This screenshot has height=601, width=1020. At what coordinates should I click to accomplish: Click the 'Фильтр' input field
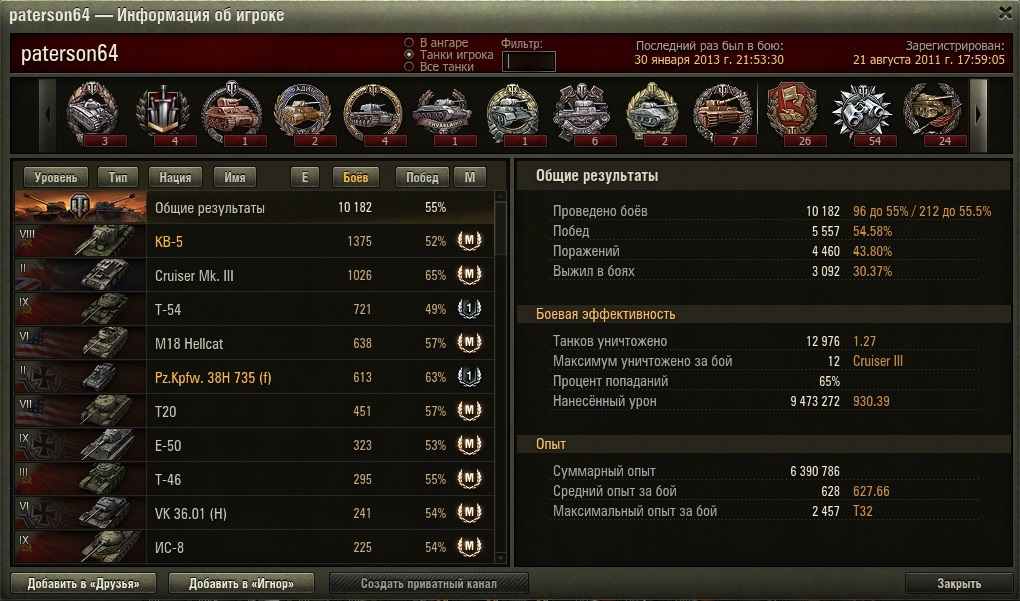(x=528, y=62)
